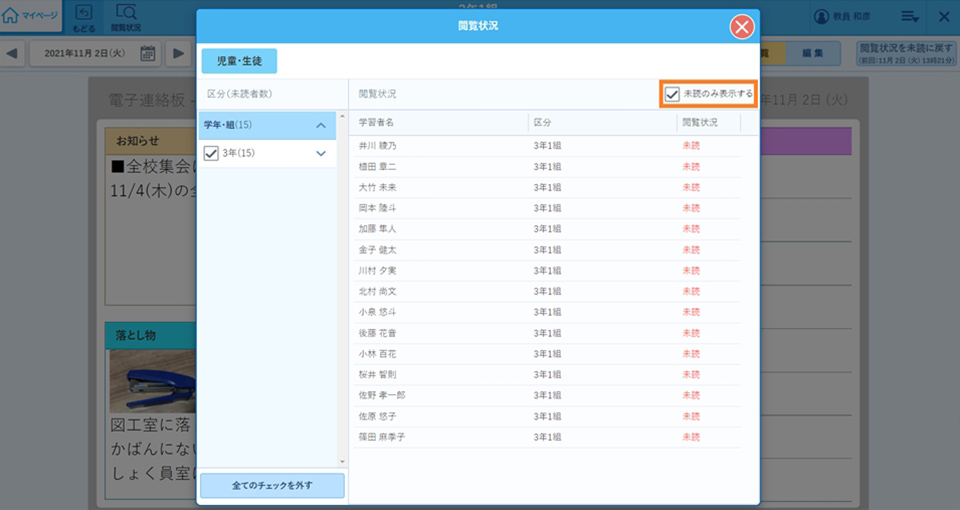Select the 児童・生徒 tab
960x510 pixels.
point(239,61)
